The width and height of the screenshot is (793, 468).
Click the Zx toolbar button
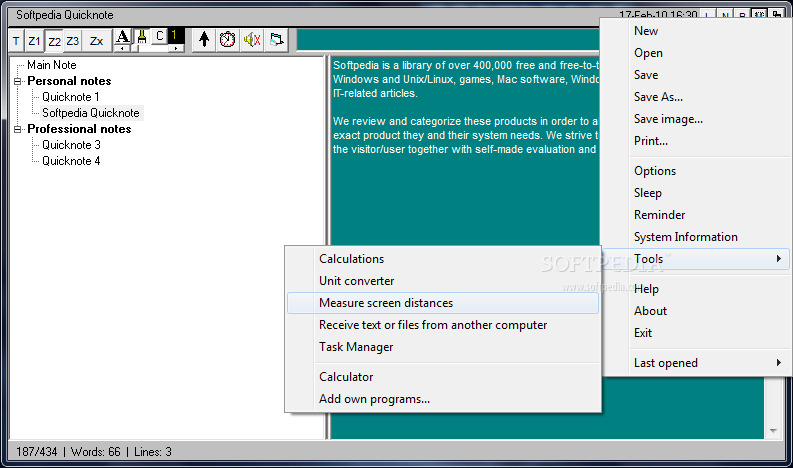tap(96, 41)
